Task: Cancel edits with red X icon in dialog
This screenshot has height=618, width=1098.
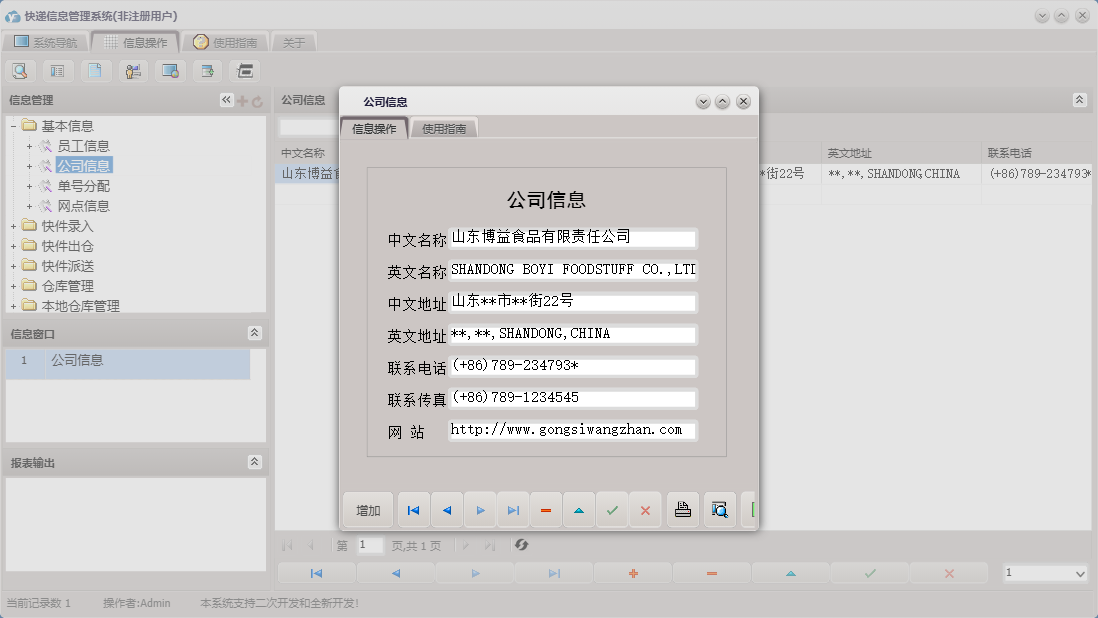Action: (645, 510)
